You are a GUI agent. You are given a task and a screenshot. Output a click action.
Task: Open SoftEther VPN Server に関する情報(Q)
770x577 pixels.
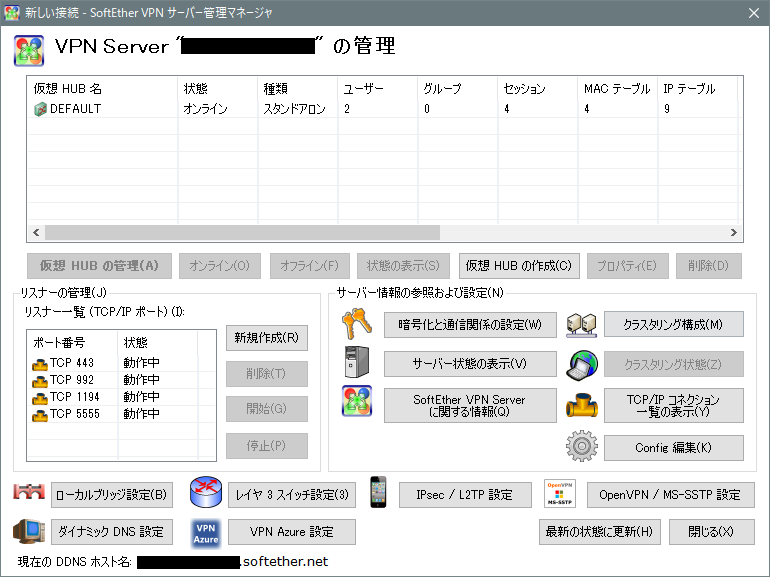470,406
